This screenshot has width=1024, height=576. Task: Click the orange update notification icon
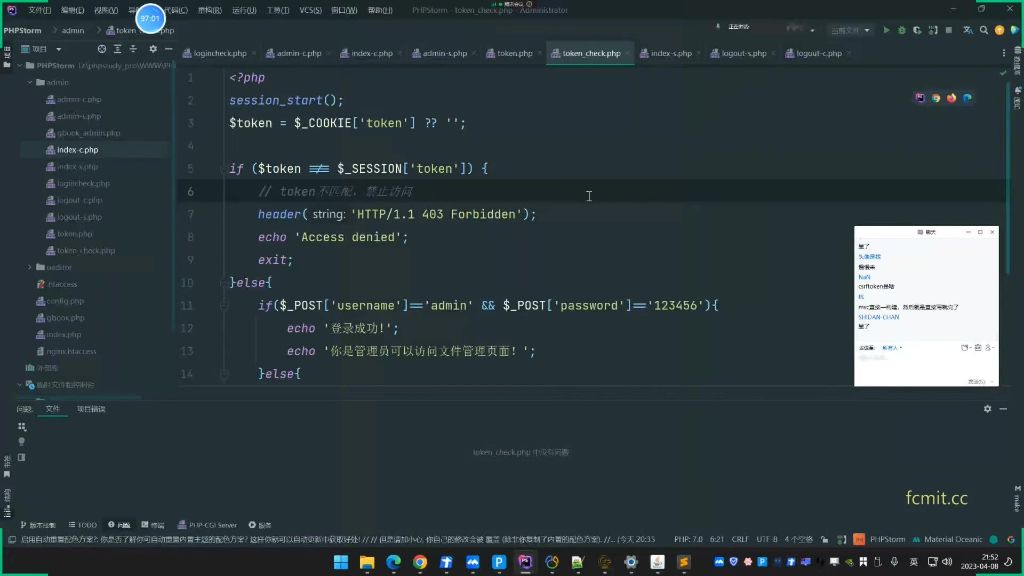click(999, 30)
